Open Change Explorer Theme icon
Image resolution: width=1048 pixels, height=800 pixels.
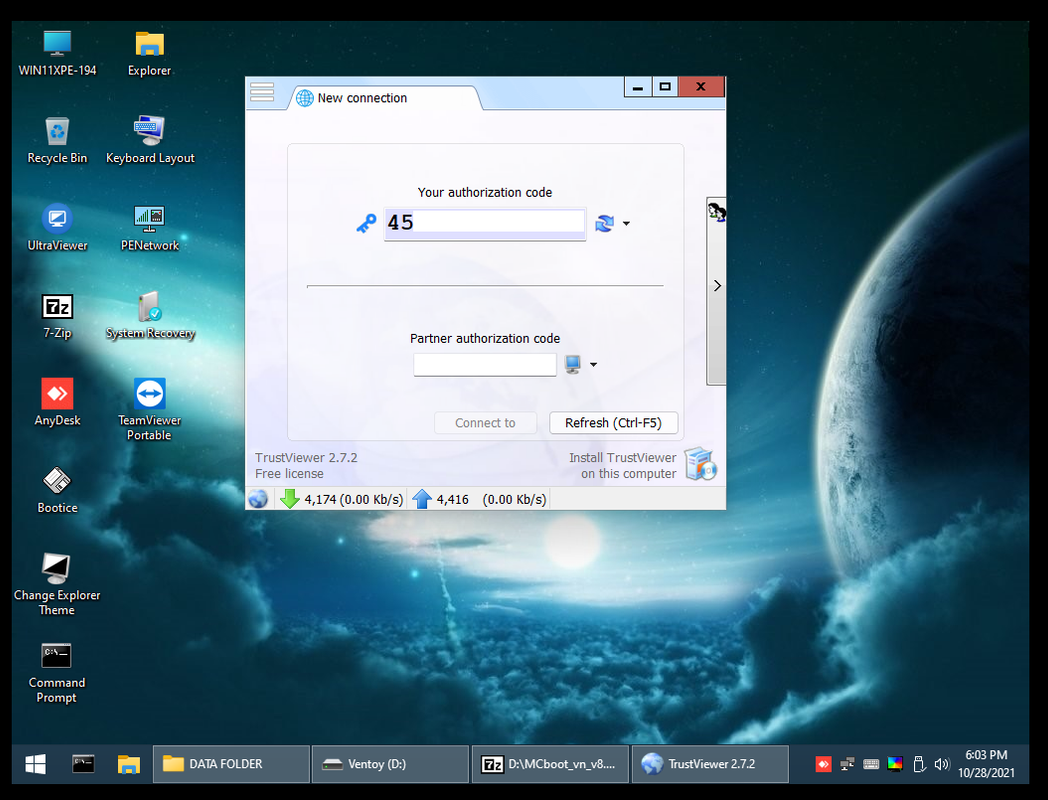pyautogui.click(x=57, y=585)
